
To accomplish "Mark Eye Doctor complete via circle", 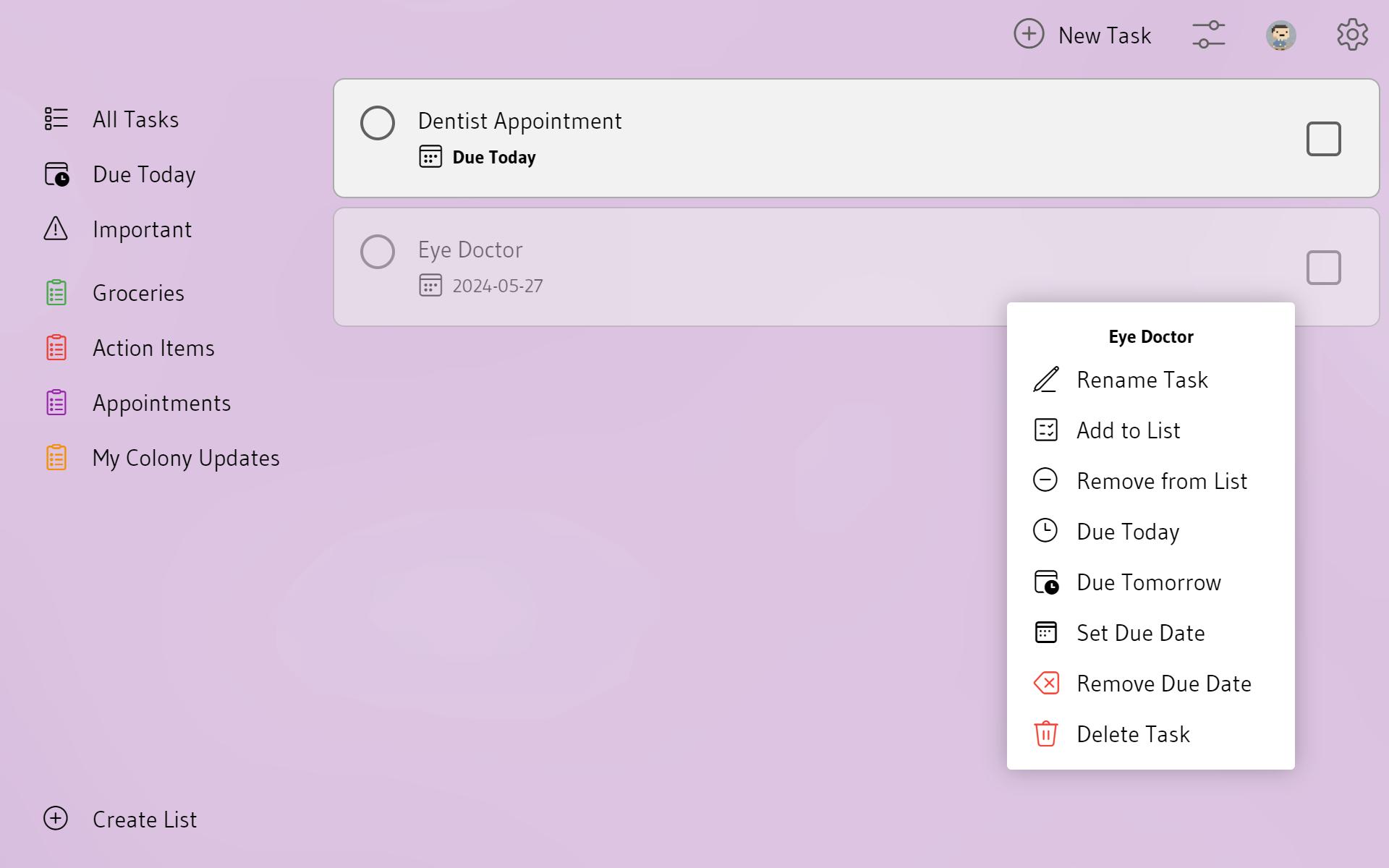I will (x=378, y=251).
